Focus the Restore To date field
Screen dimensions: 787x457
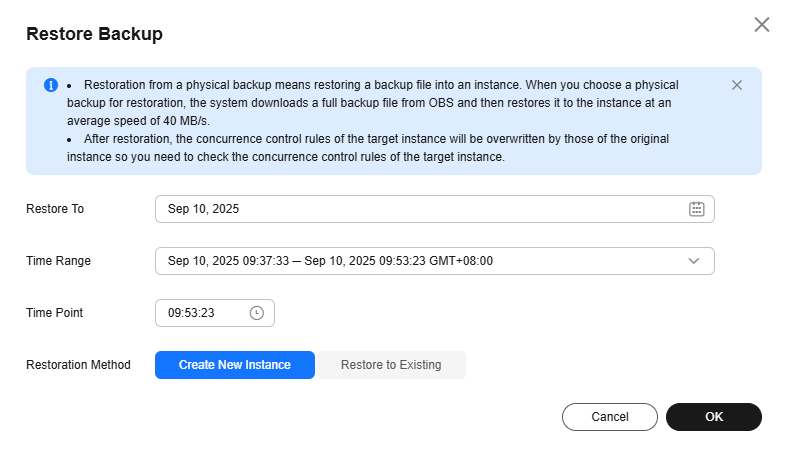coord(435,209)
